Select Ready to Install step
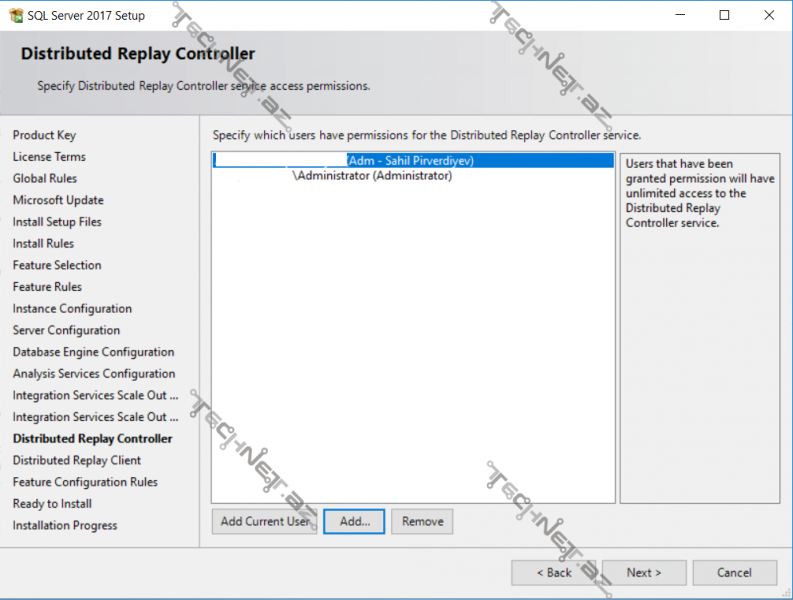 [x=52, y=504]
